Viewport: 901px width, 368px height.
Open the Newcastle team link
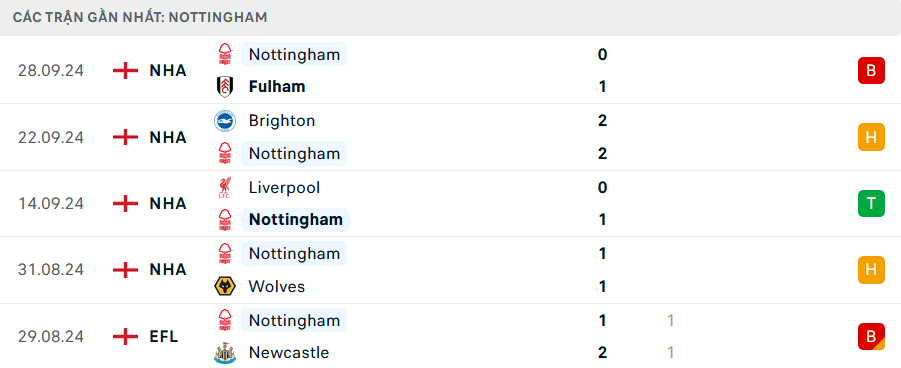pyautogui.click(x=288, y=352)
